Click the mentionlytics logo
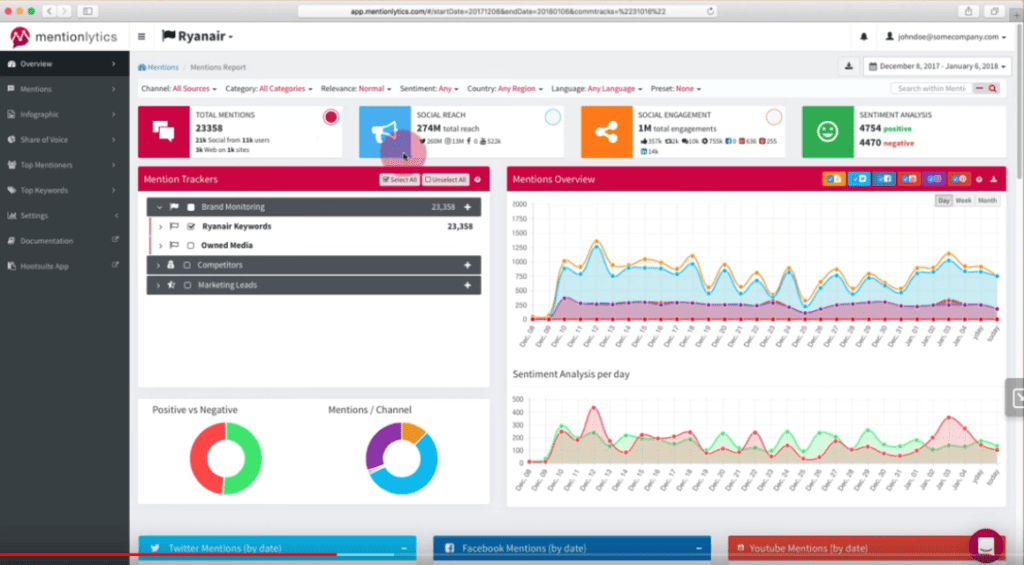Viewport: 1024px width, 565px height. tap(63, 37)
